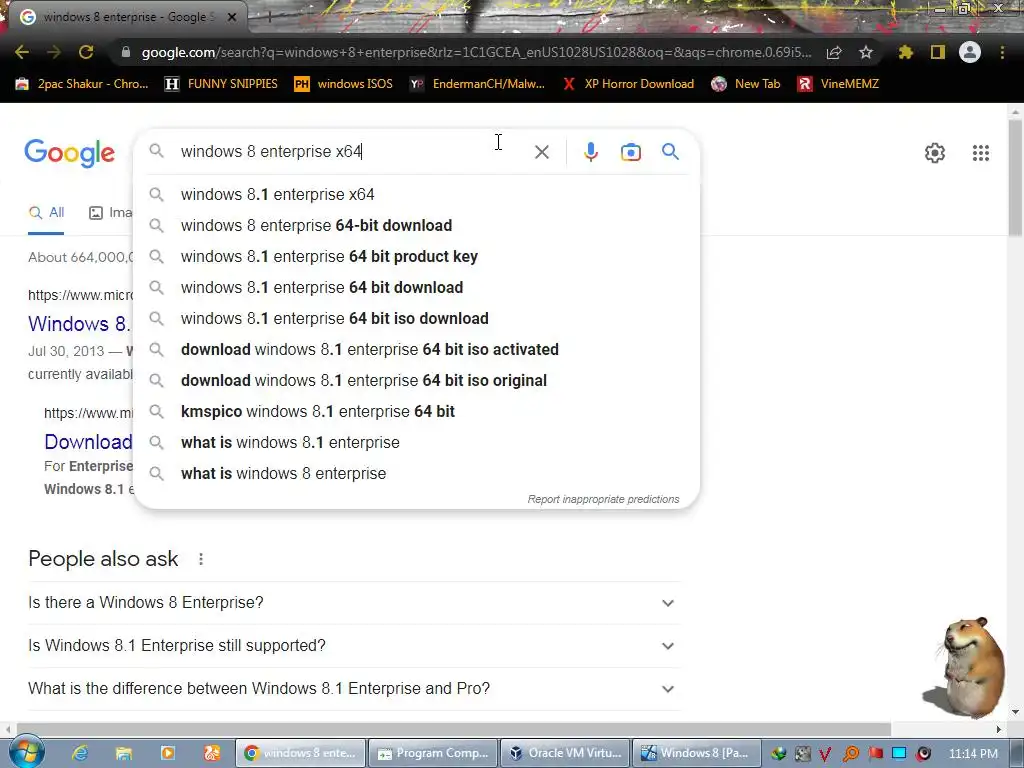Screen dimensions: 1024x768
Task: Click the Chrome address bar URL
Action: (477, 52)
